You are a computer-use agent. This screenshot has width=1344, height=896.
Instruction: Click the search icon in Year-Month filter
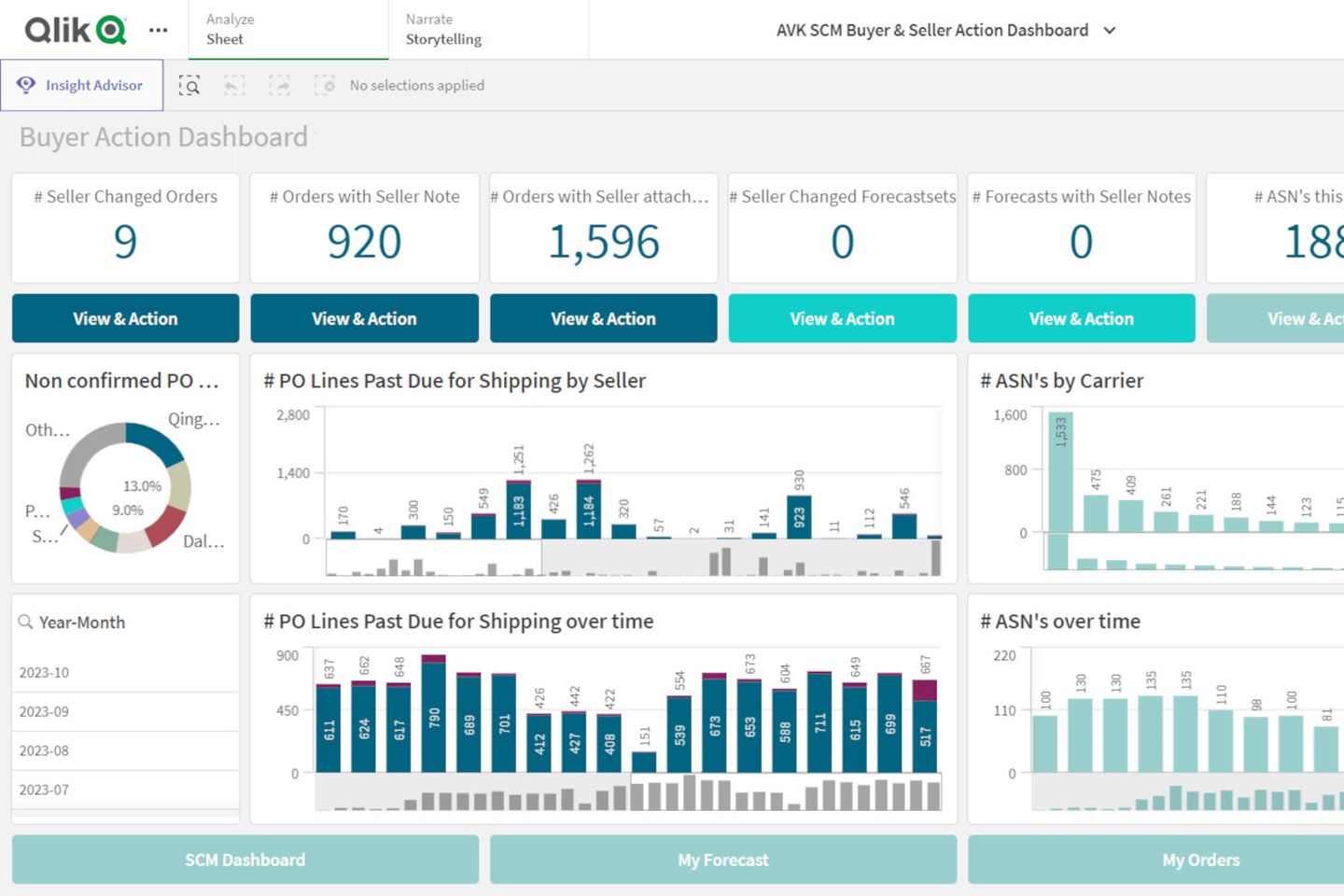pos(27,622)
